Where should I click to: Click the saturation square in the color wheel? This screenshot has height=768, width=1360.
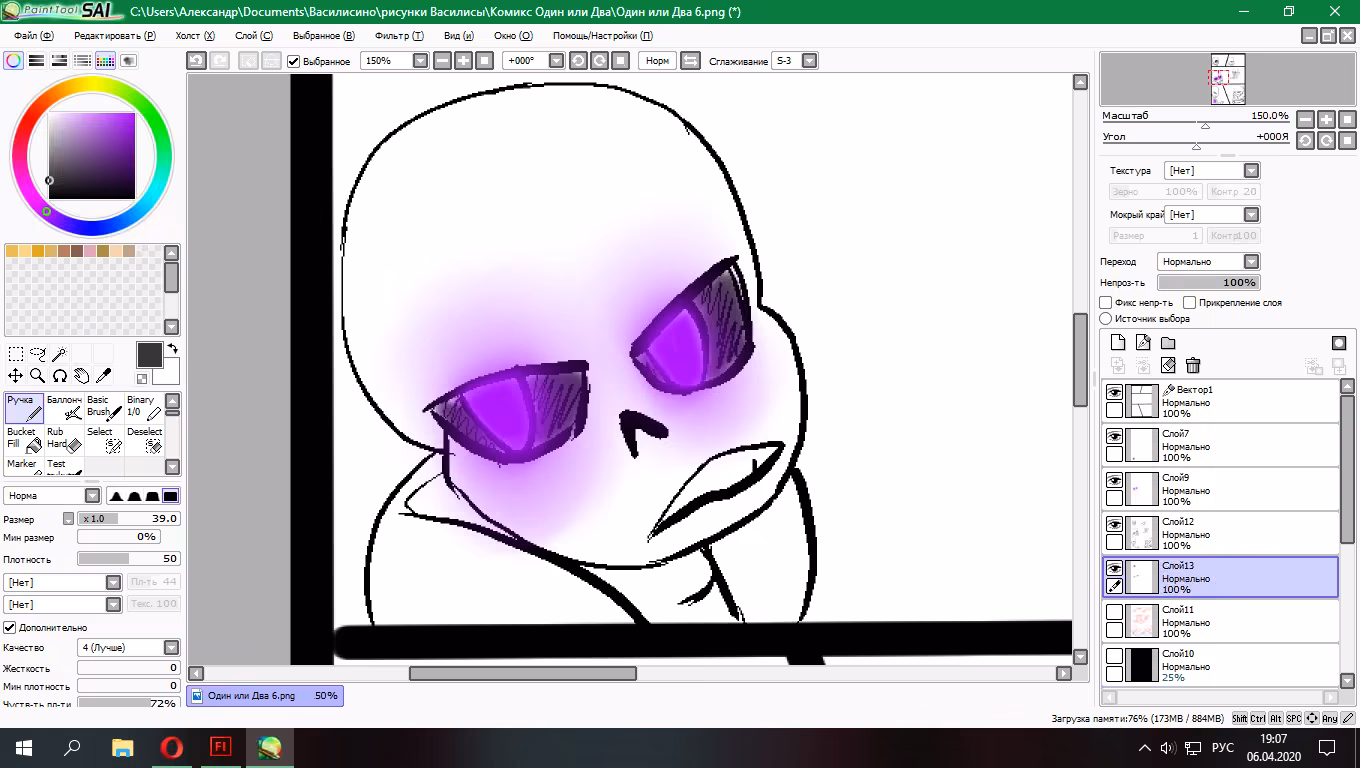[x=91, y=156]
